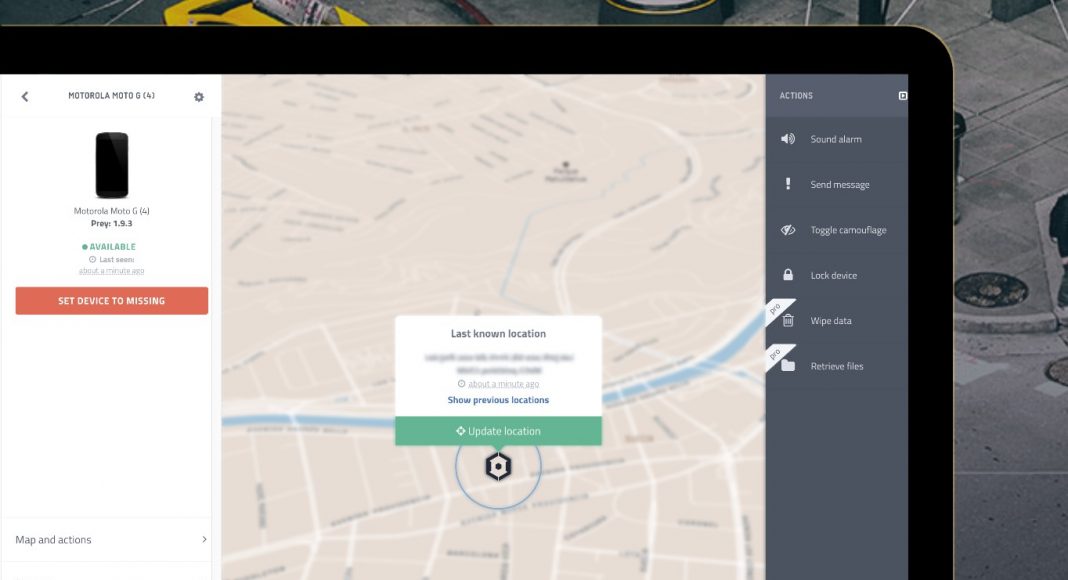This screenshot has width=1068, height=580.
Task: Click the MOTOROLA MOTO G (4) header title
Action: tap(111, 96)
